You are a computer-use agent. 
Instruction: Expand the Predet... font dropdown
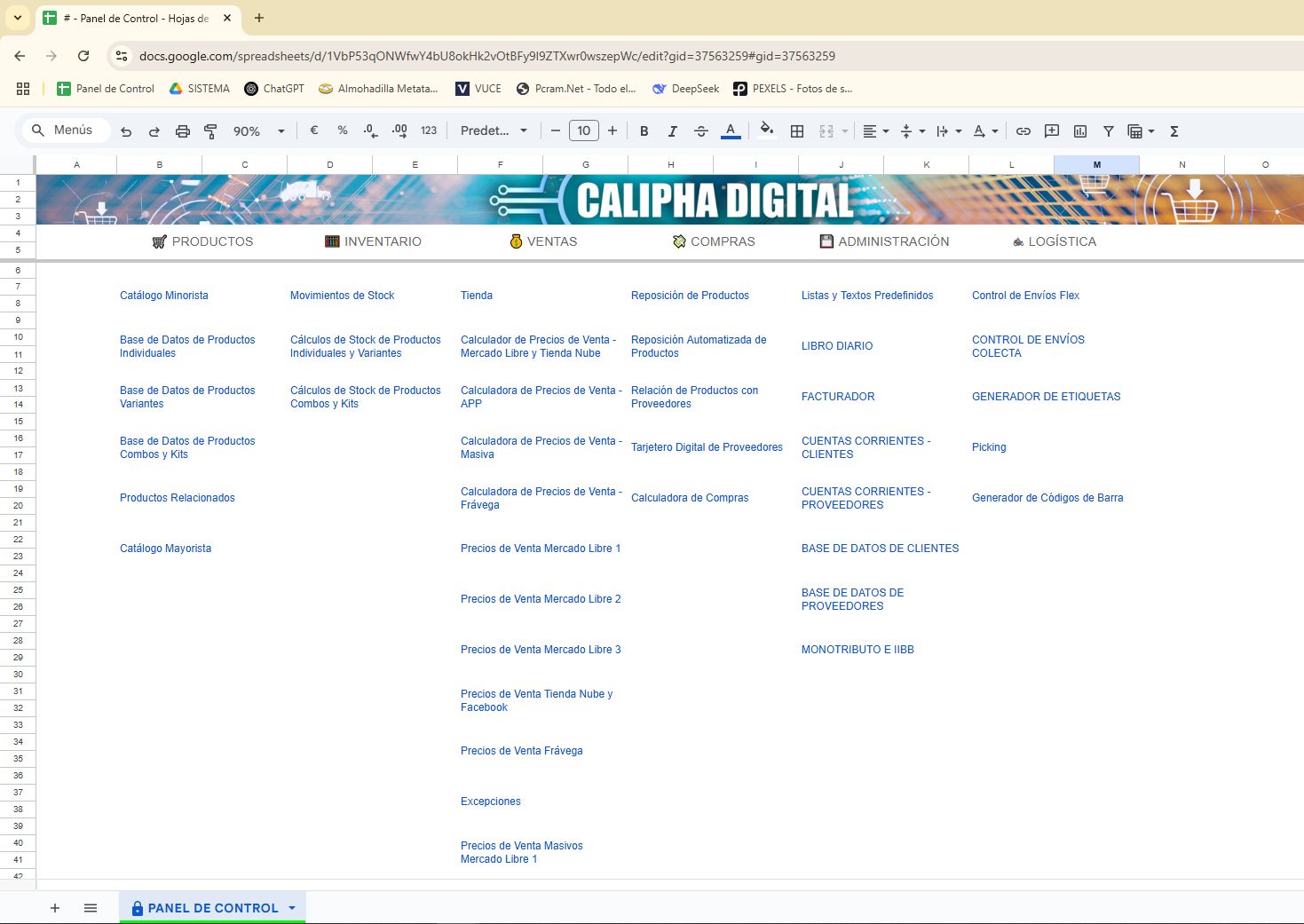pos(494,131)
